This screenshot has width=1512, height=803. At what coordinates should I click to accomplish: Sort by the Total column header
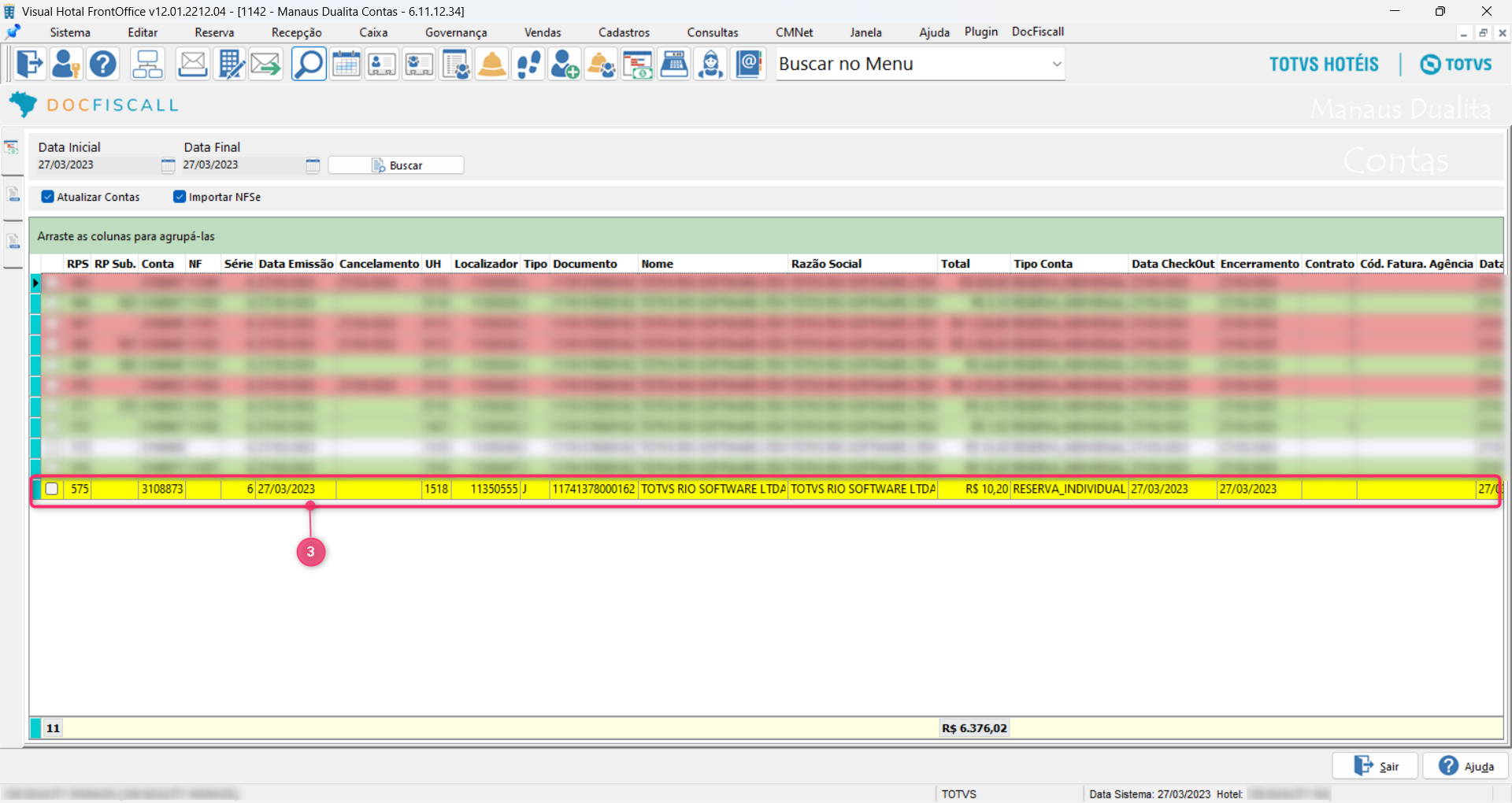point(974,264)
